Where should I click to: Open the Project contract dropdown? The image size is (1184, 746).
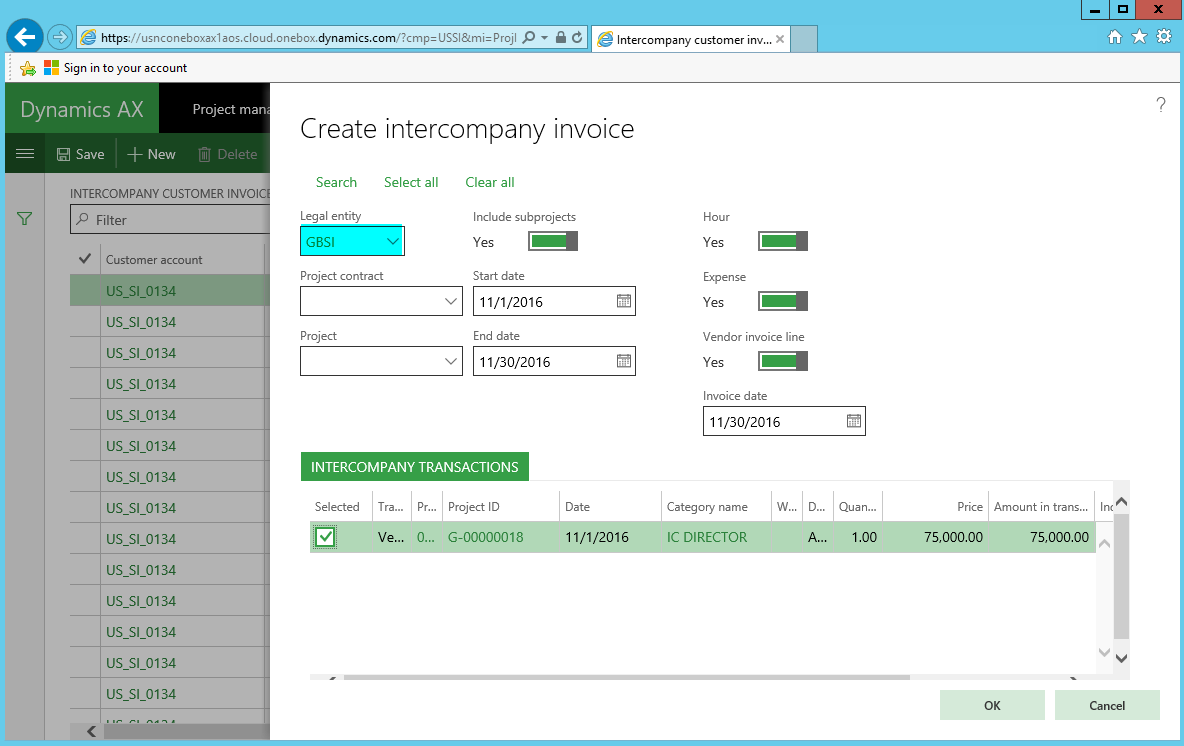click(450, 301)
